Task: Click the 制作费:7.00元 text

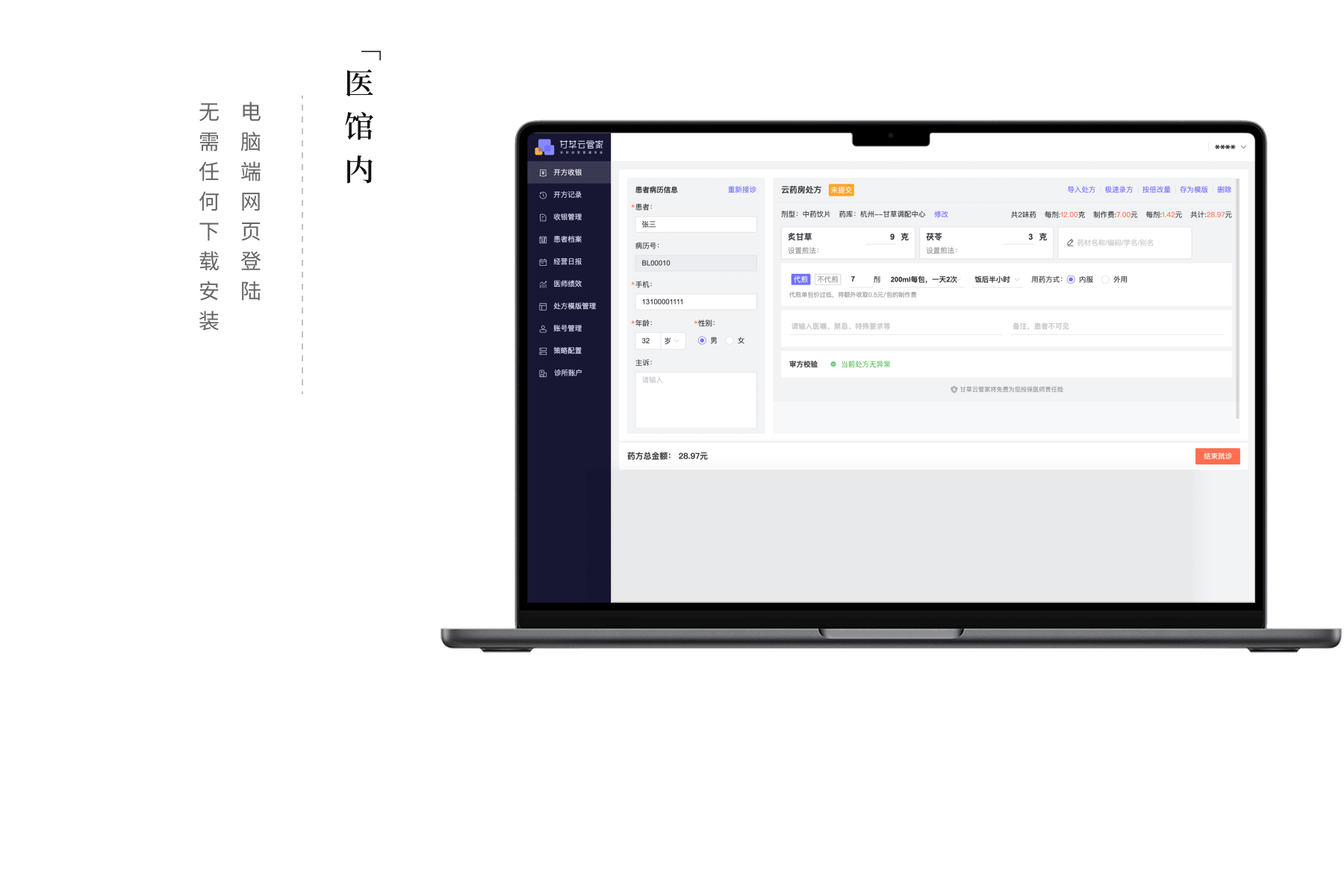Action: (x=1116, y=215)
